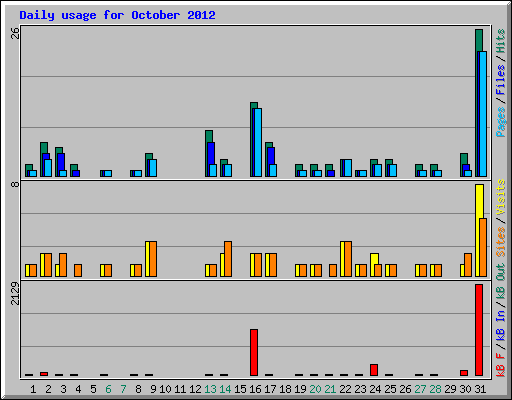
Task: Select the blue Files bar for day 17
Action: click(271, 156)
